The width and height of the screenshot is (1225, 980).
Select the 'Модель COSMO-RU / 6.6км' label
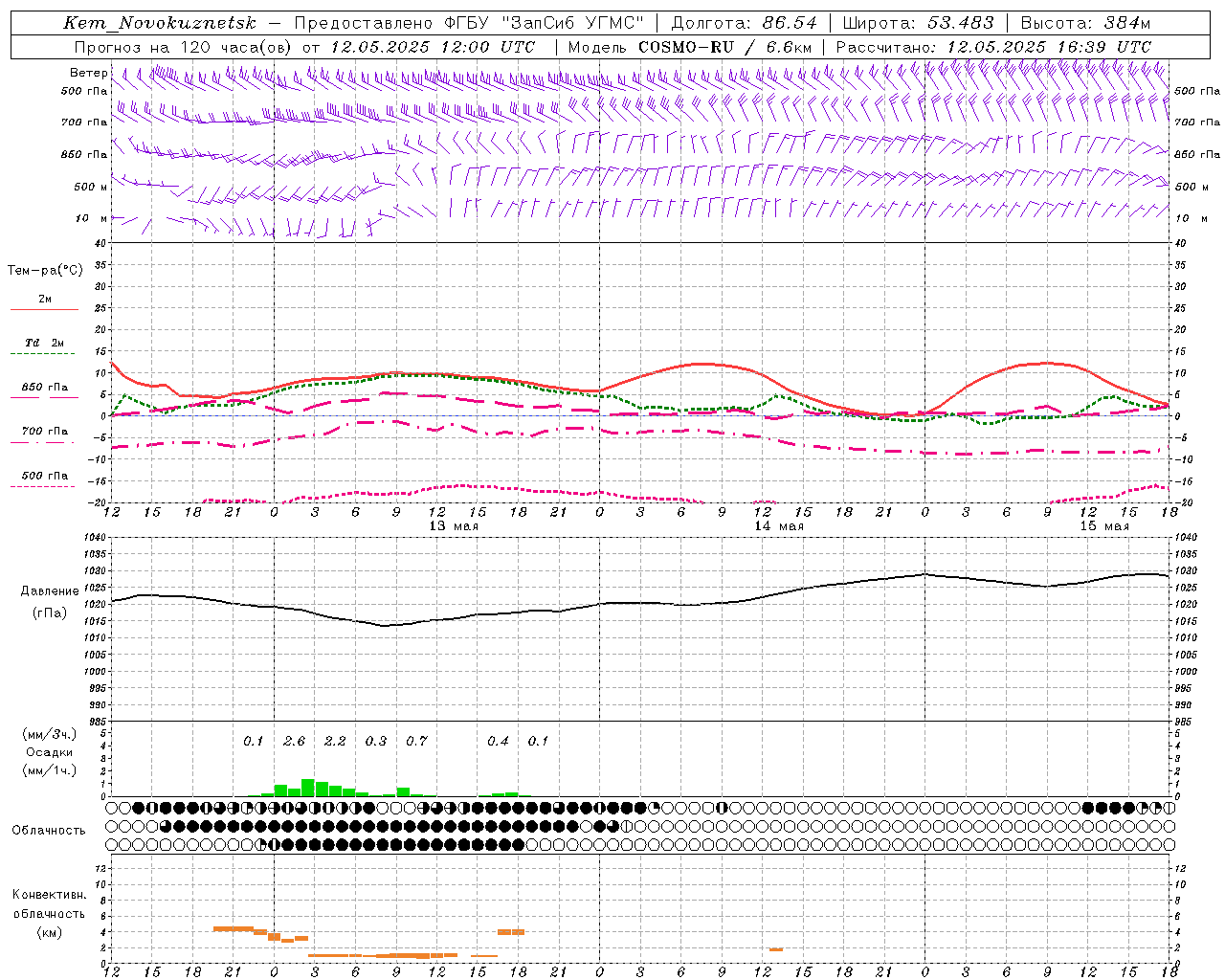(x=690, y=47)
